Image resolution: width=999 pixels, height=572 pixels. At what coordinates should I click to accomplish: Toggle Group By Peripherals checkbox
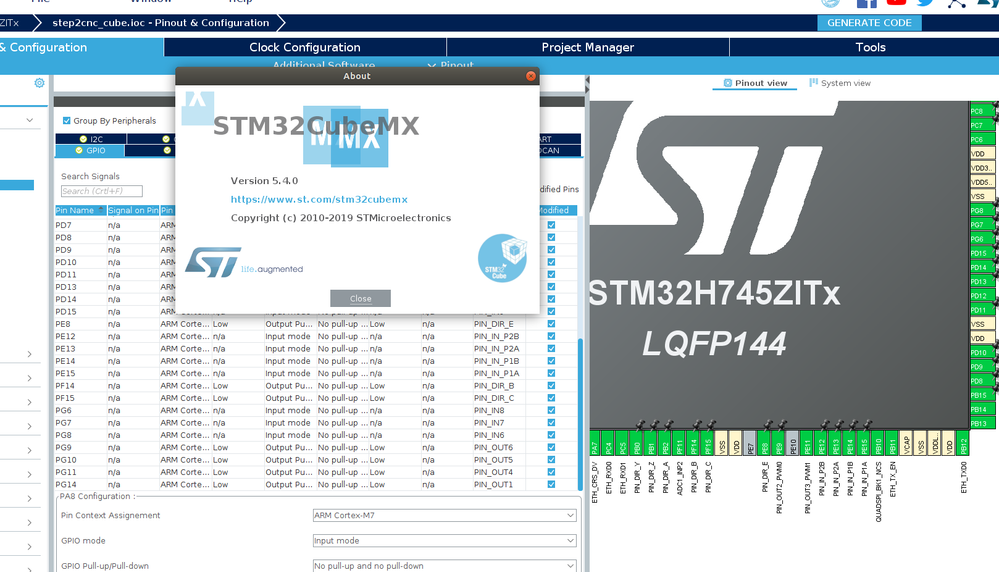click(66, 120)
